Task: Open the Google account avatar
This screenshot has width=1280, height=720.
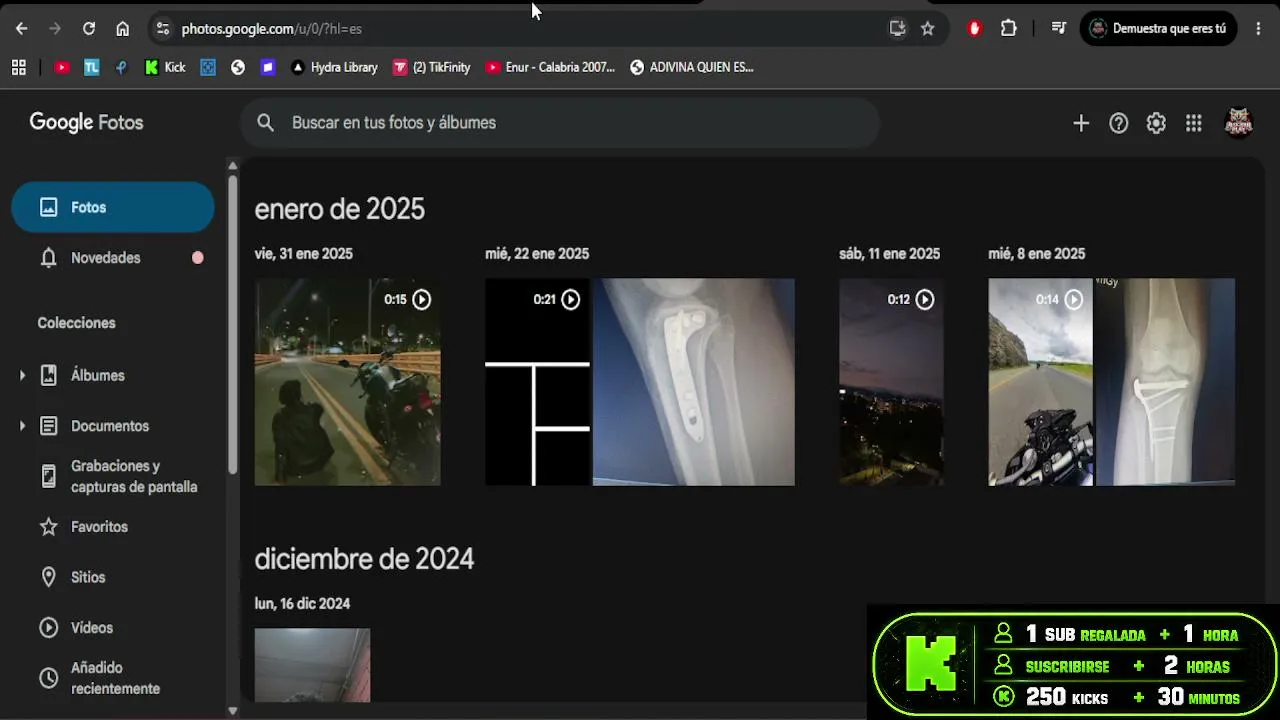Action: click(1239, 122)
